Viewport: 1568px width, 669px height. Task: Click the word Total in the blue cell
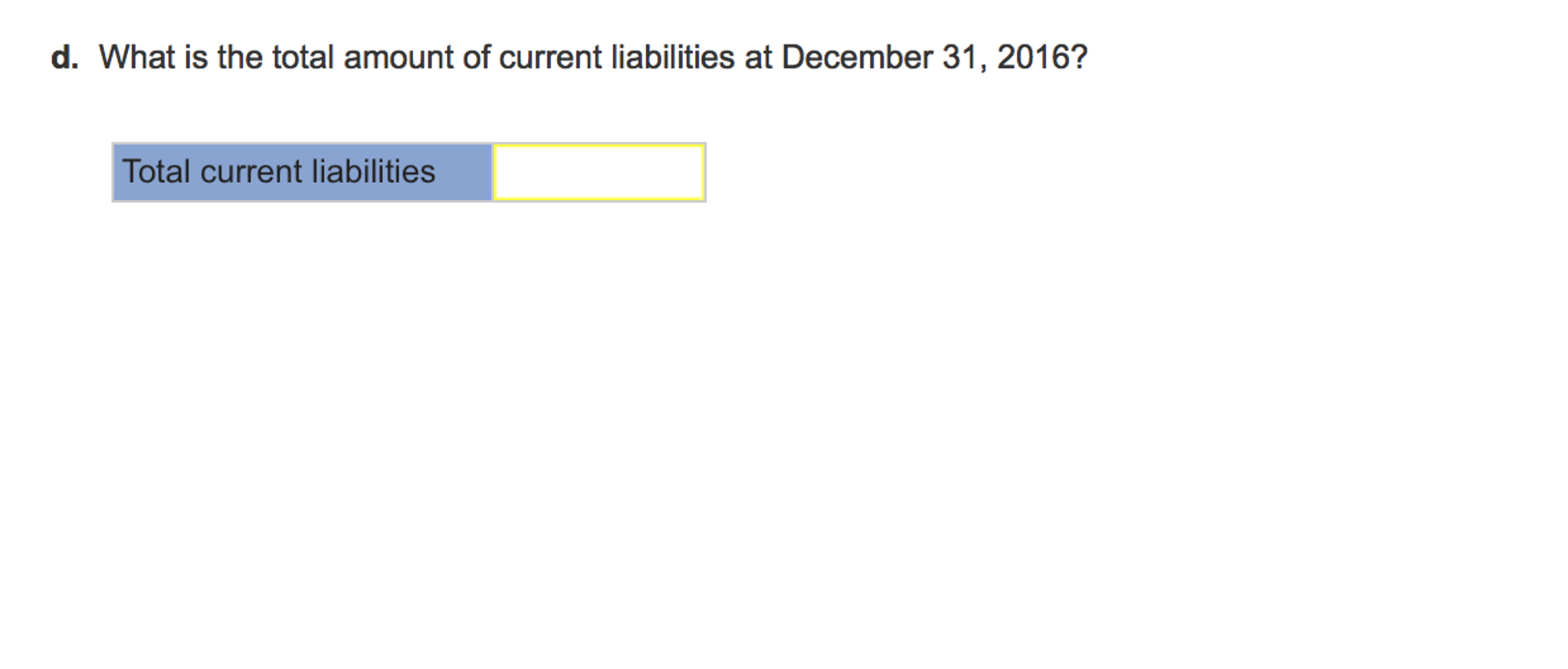coord(157,172)
